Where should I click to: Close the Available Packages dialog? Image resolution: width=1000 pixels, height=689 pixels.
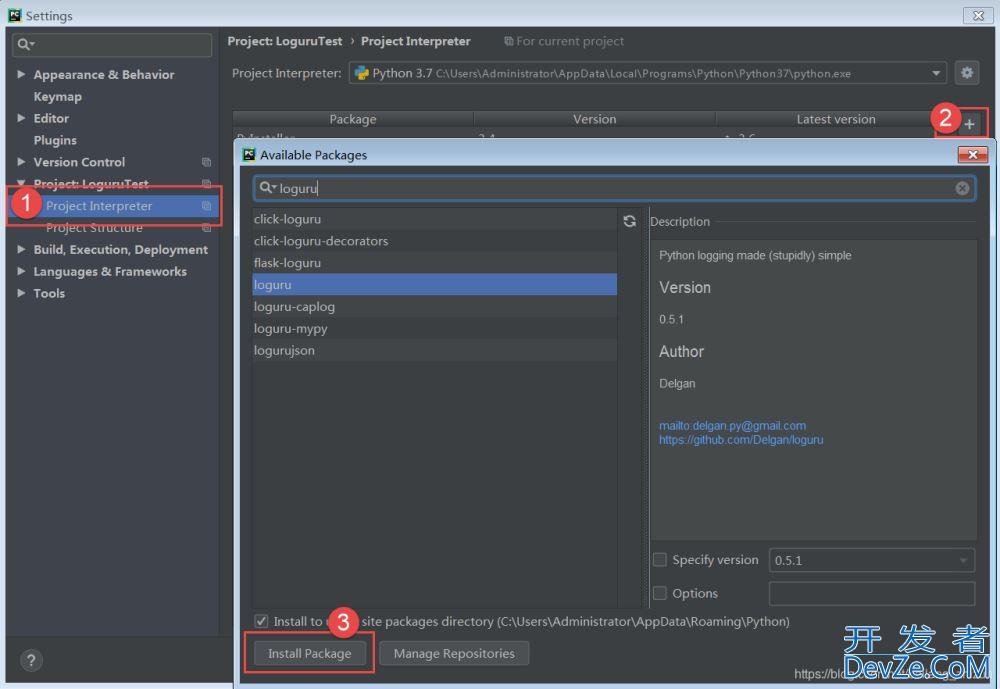973,154
